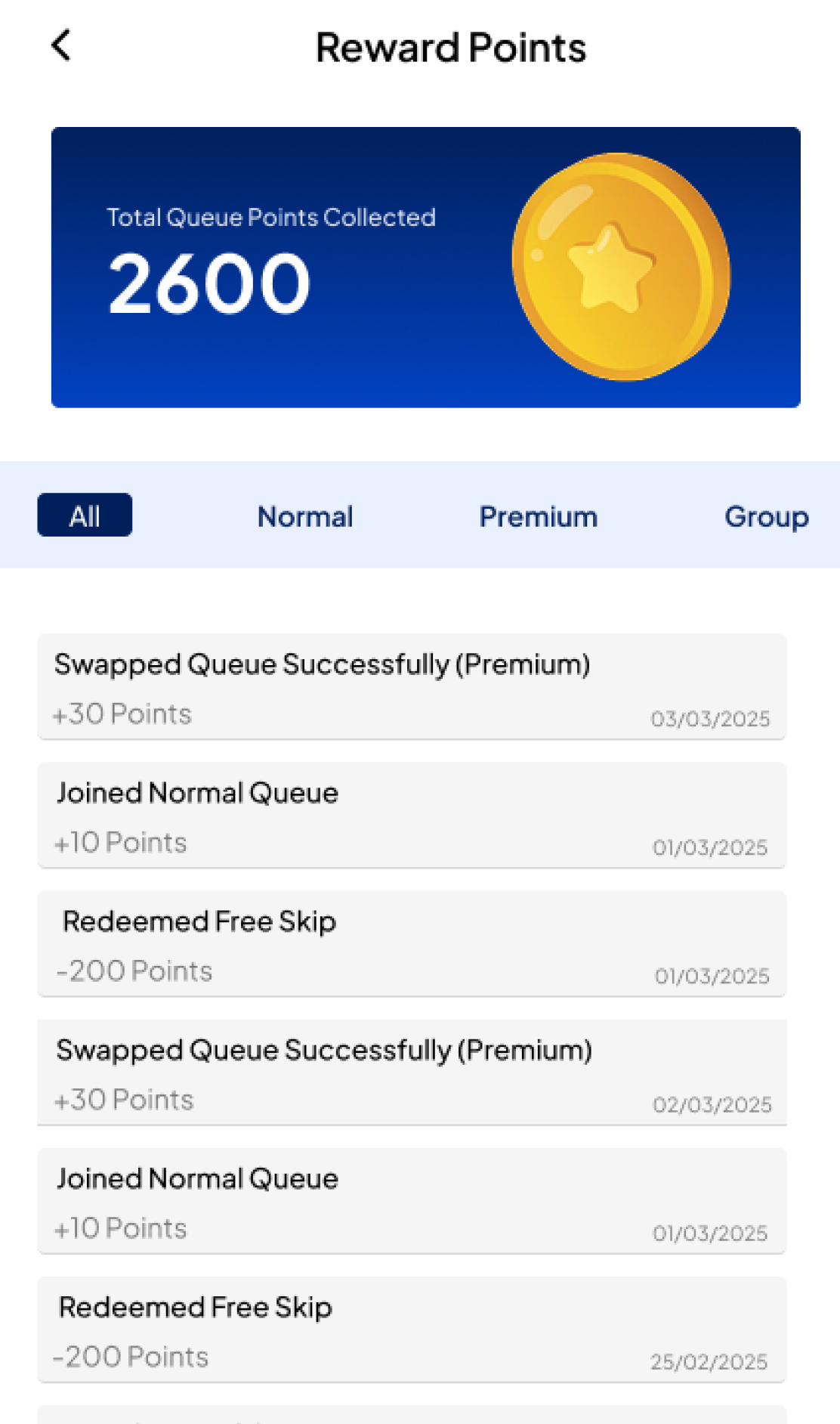Open Swapped Queue entry dated 02/03/2025
Screen dimensions: 840x1424
[412, 1072]
